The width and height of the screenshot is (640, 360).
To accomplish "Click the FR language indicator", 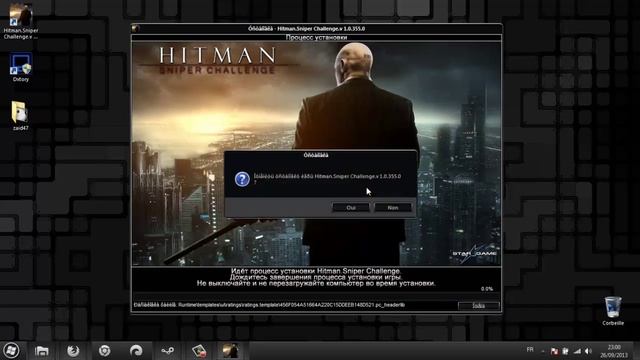I will point(530,350).
